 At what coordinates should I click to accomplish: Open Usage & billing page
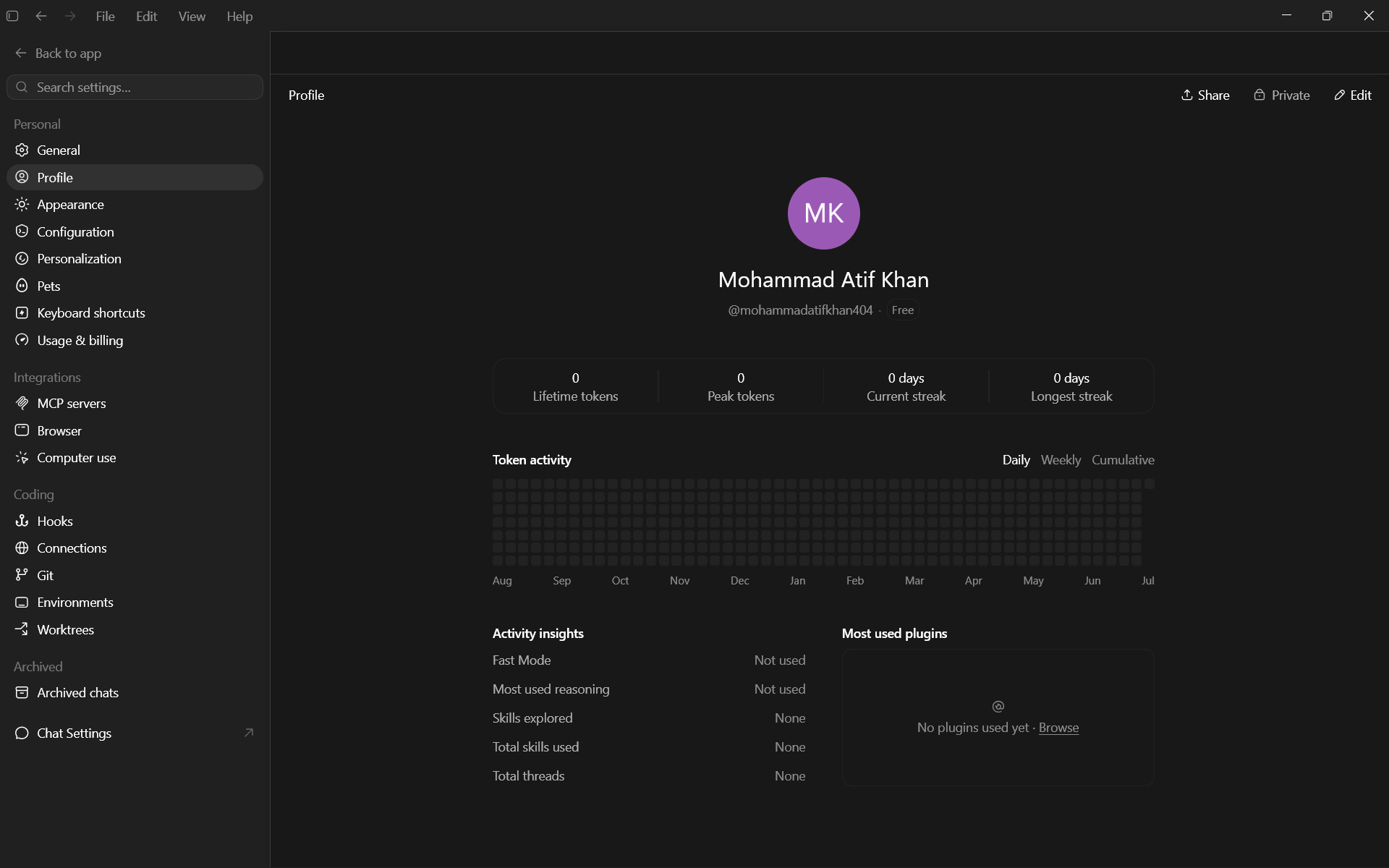coord(135,340)
